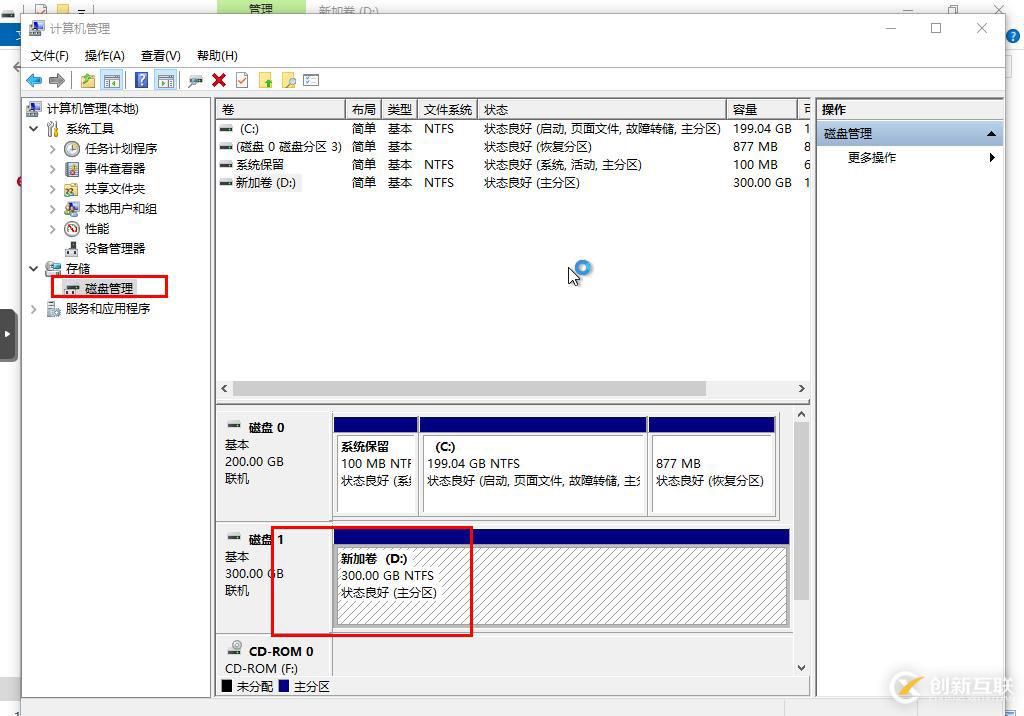
Task: Select the 性能 performance node
Action: pos(96,228)
